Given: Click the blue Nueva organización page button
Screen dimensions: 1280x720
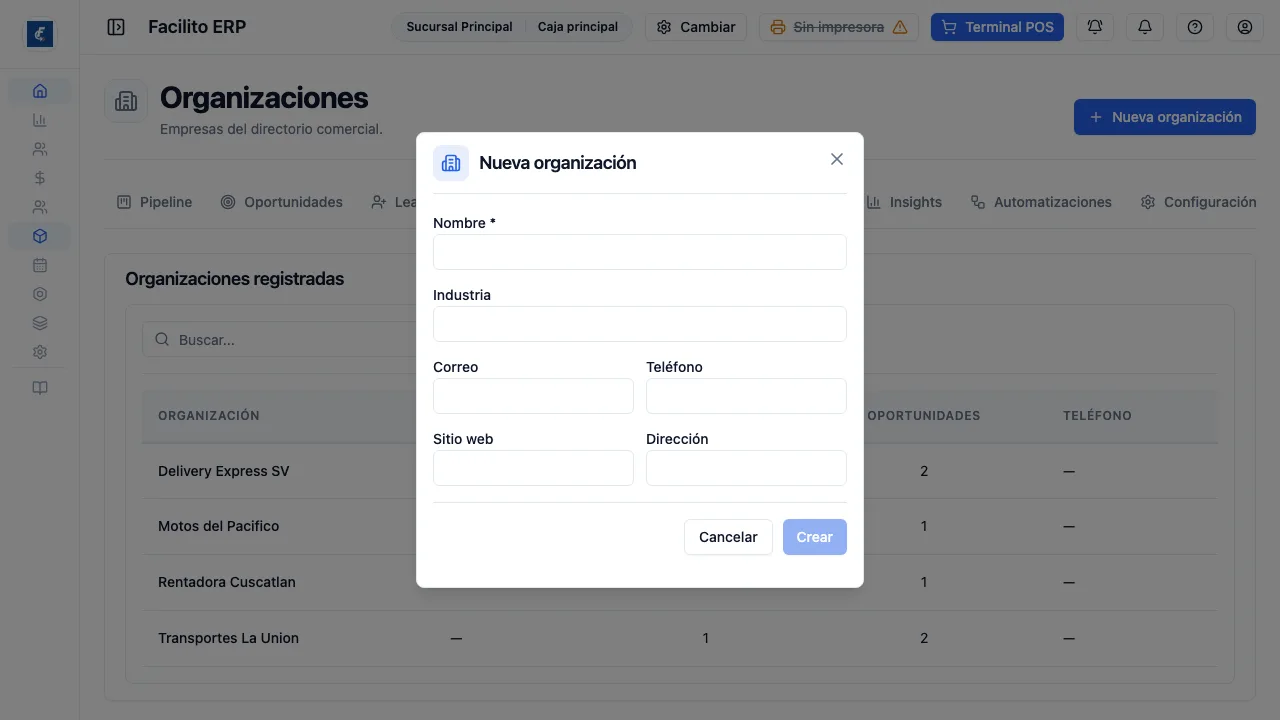Looking at the screenshot, I should (x=1165, y=117).
